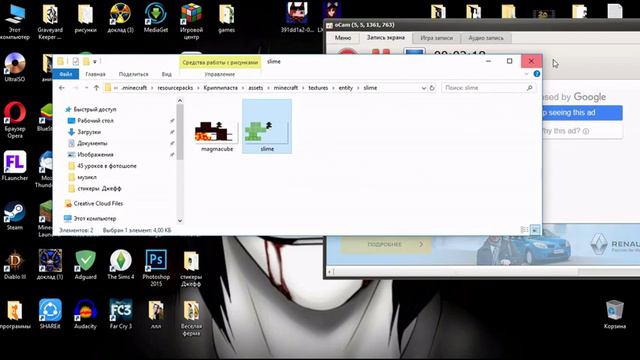640x360 pixels.
Task: Open the Файл tab in Explorer
Action: pos(66,74)
